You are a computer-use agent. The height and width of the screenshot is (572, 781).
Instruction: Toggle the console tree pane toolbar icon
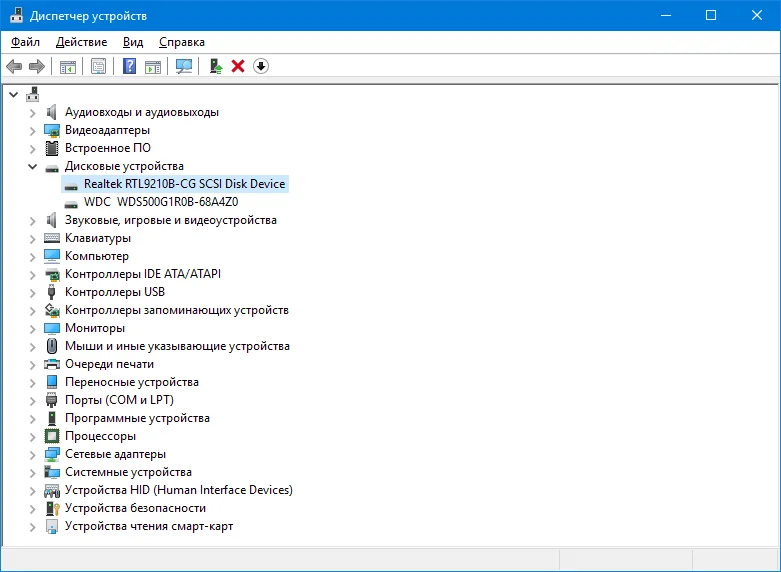68,66
